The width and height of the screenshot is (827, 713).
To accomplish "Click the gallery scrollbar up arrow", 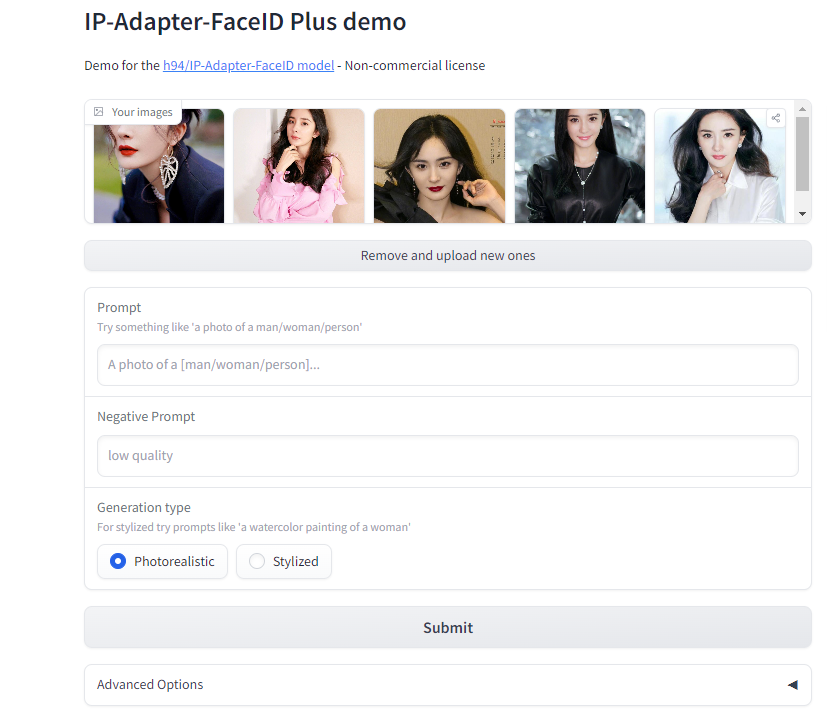I will [x=802, y=109].
